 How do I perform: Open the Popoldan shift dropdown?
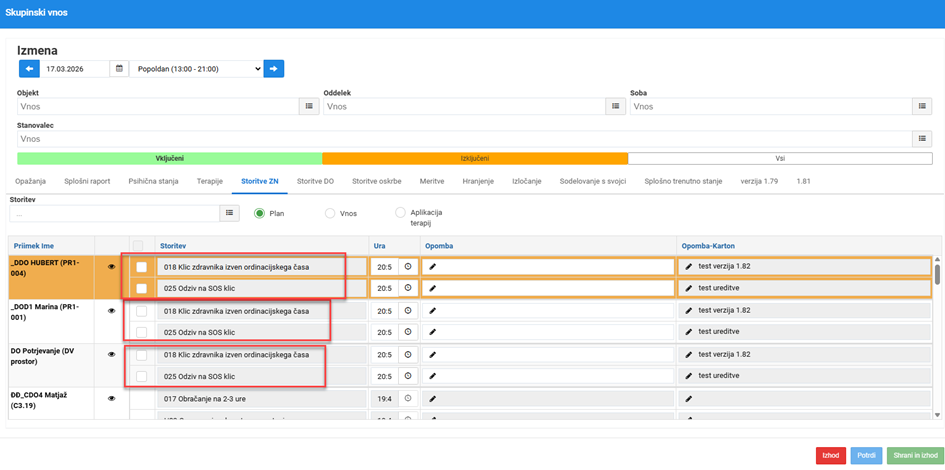197,69
